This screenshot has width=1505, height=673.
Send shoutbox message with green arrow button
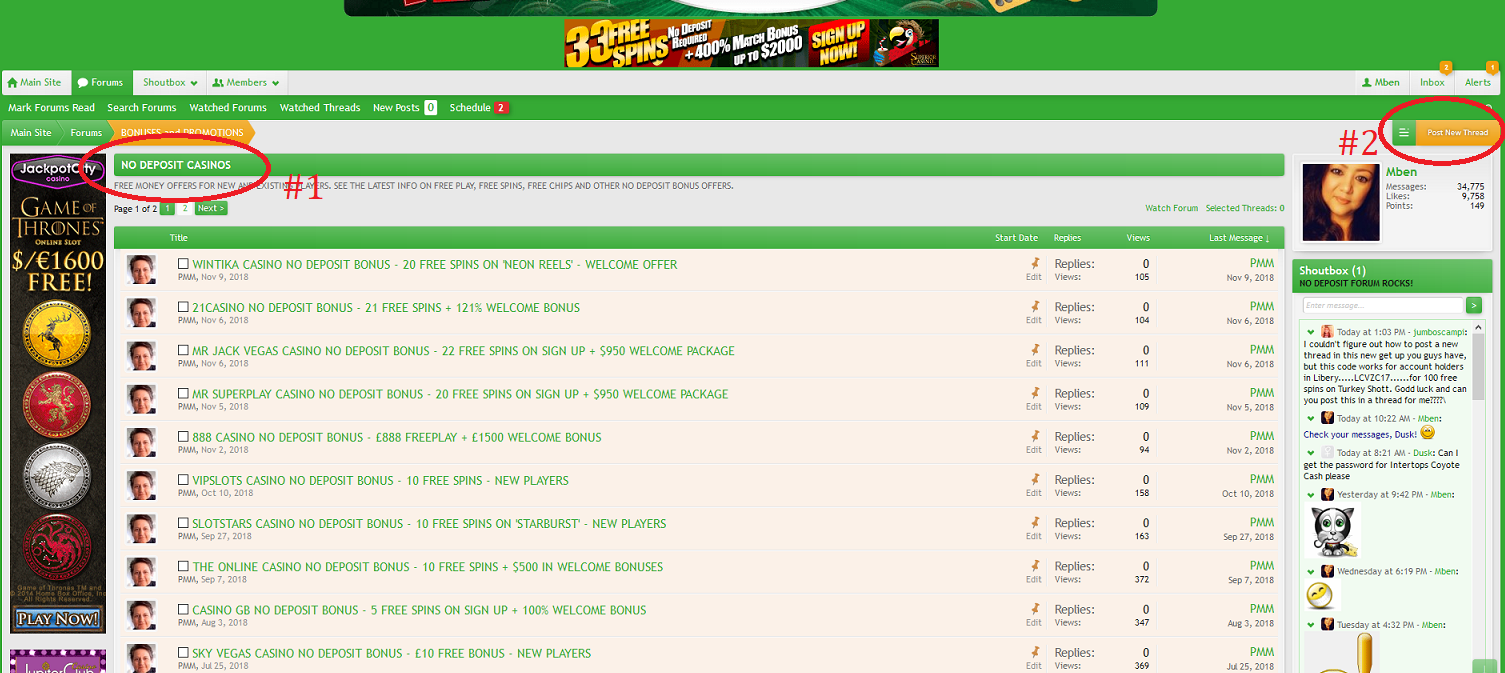click(x=1474, y=305)
